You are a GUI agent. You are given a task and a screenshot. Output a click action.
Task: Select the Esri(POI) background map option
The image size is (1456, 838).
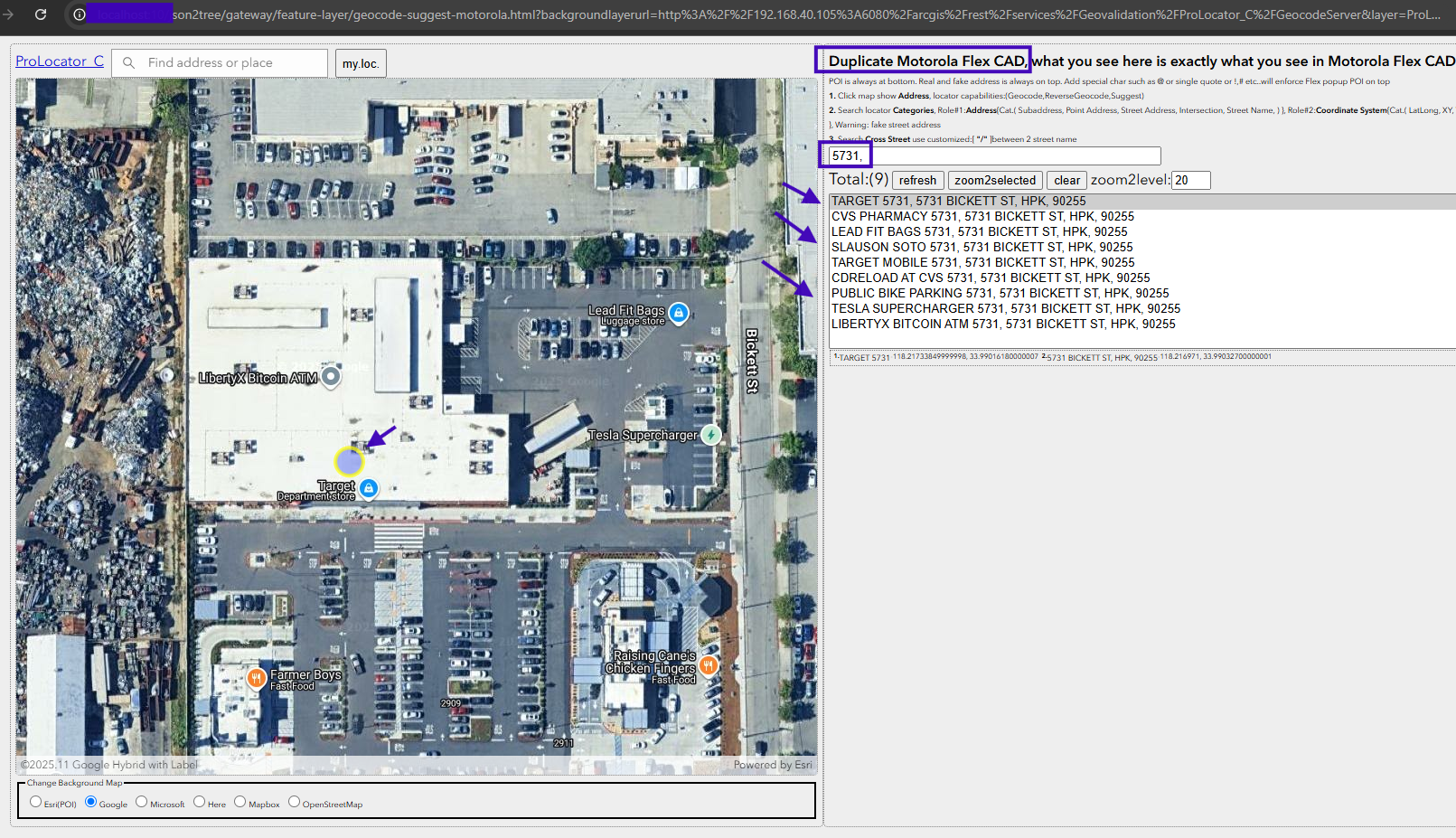coord(36,802)
